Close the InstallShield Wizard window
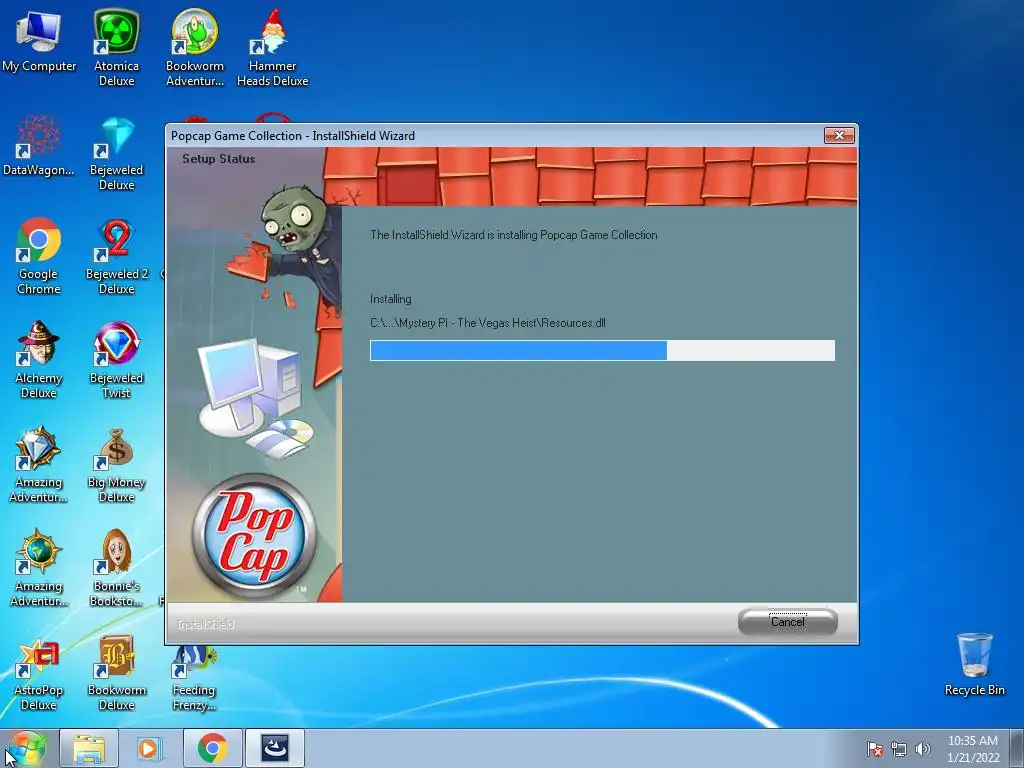The image size is (1024, 768). click(840, 135)
